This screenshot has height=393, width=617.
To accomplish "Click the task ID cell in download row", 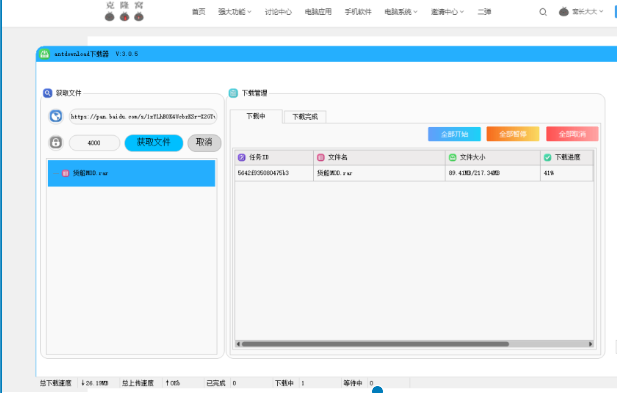I will pos(274,173).
